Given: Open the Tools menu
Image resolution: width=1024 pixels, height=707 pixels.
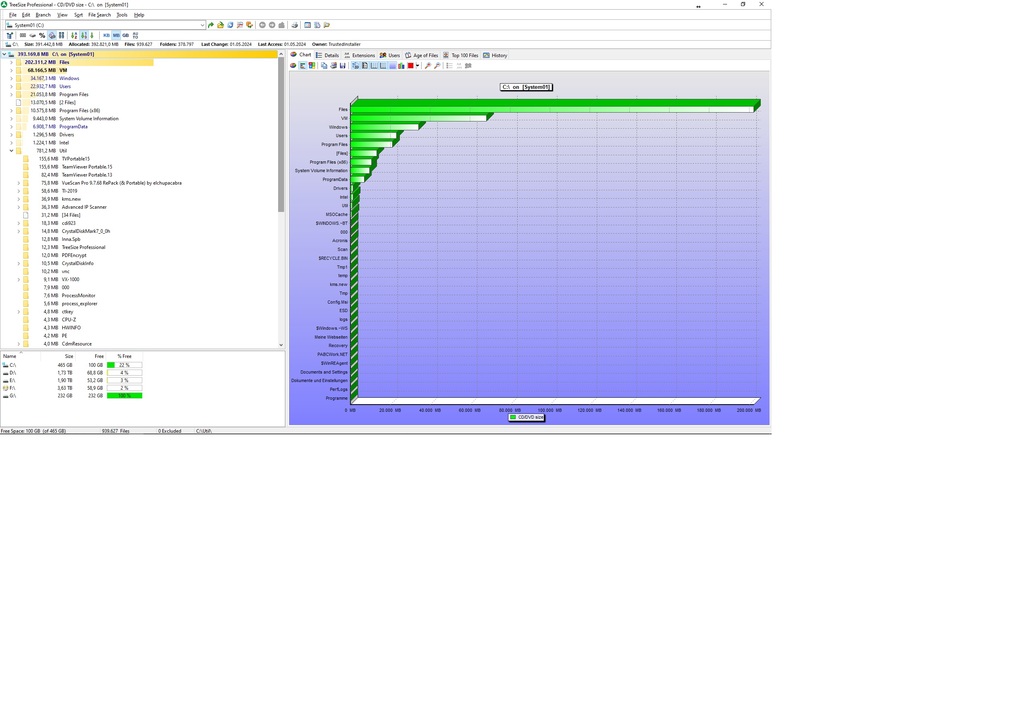Looking at the screenshot, I should pos(122,14).
